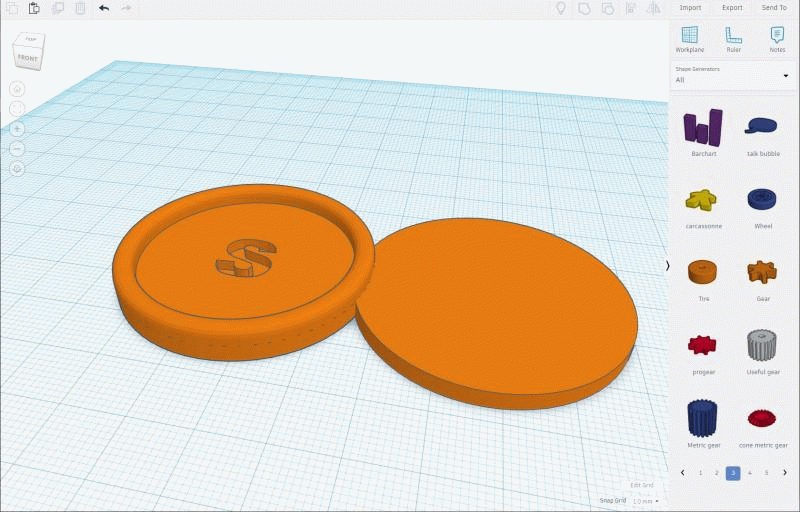Open the Shape Generators category dropdown

(x=734, y=76)
